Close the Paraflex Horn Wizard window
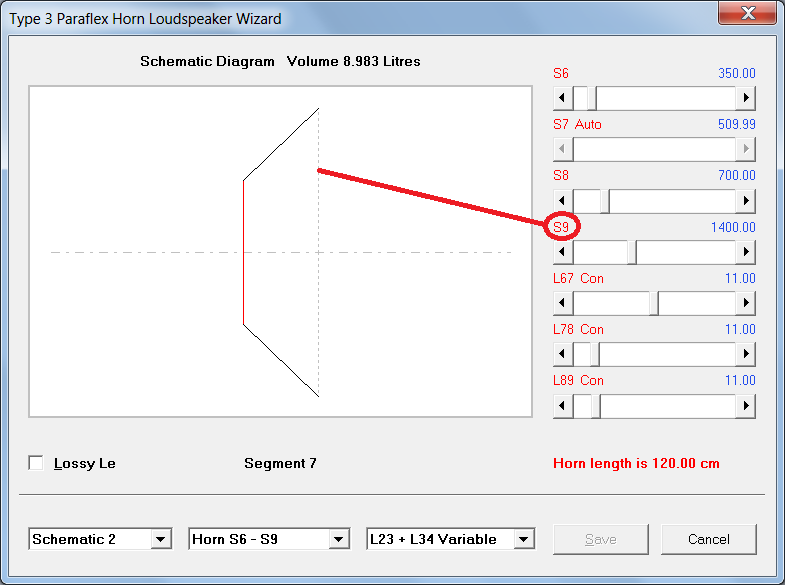Screen dimensions: 785x585 [747, 13]
